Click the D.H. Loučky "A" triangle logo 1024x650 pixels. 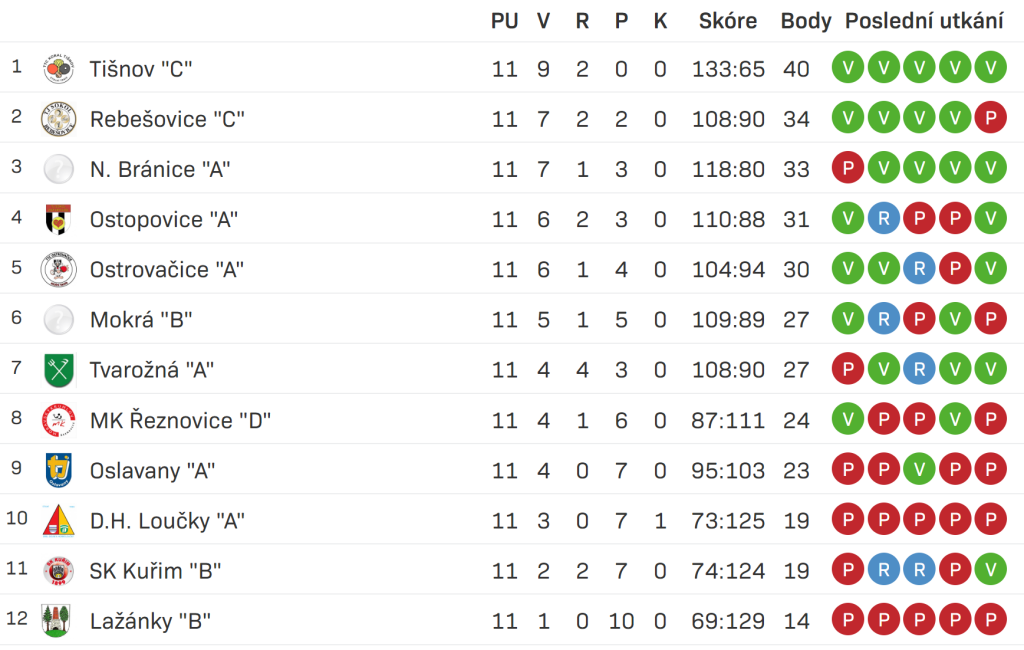(58, 521)
